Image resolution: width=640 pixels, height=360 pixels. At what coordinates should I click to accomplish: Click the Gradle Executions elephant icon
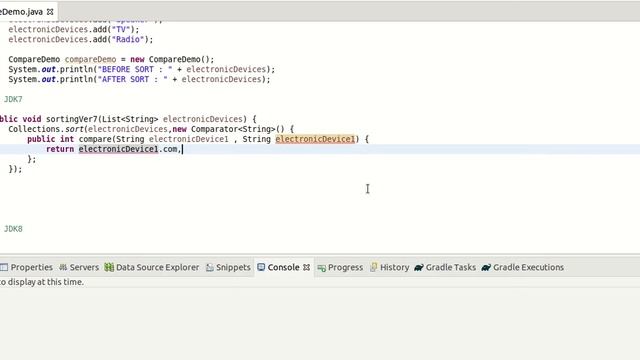coord(486,267)
